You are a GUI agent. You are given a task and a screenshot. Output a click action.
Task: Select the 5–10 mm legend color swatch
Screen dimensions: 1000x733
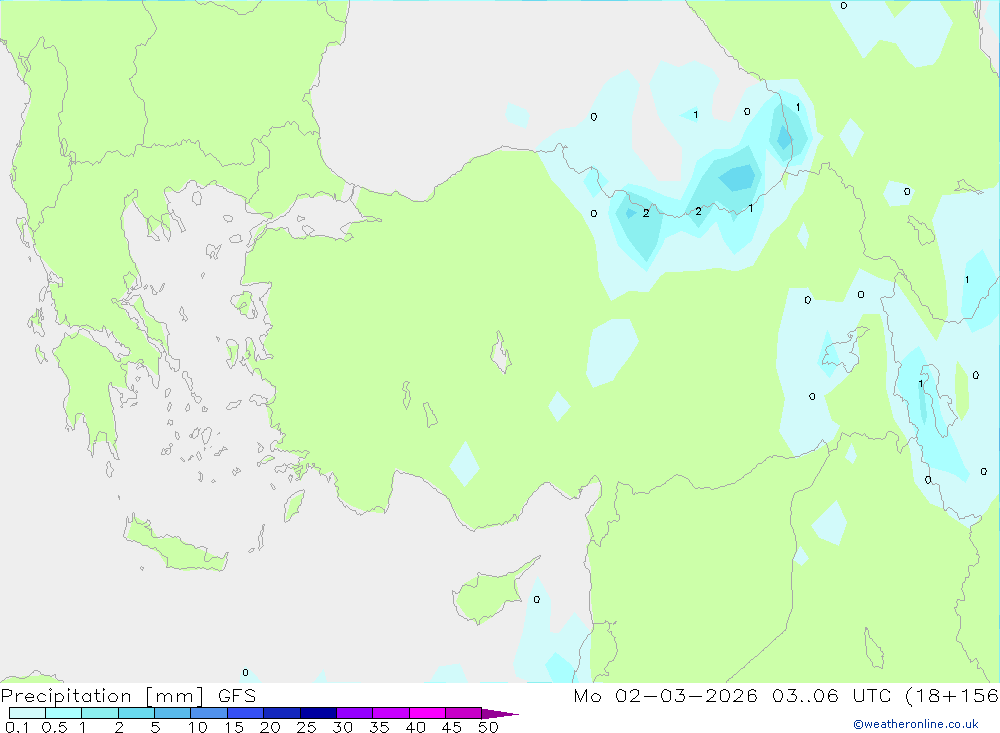173,713
